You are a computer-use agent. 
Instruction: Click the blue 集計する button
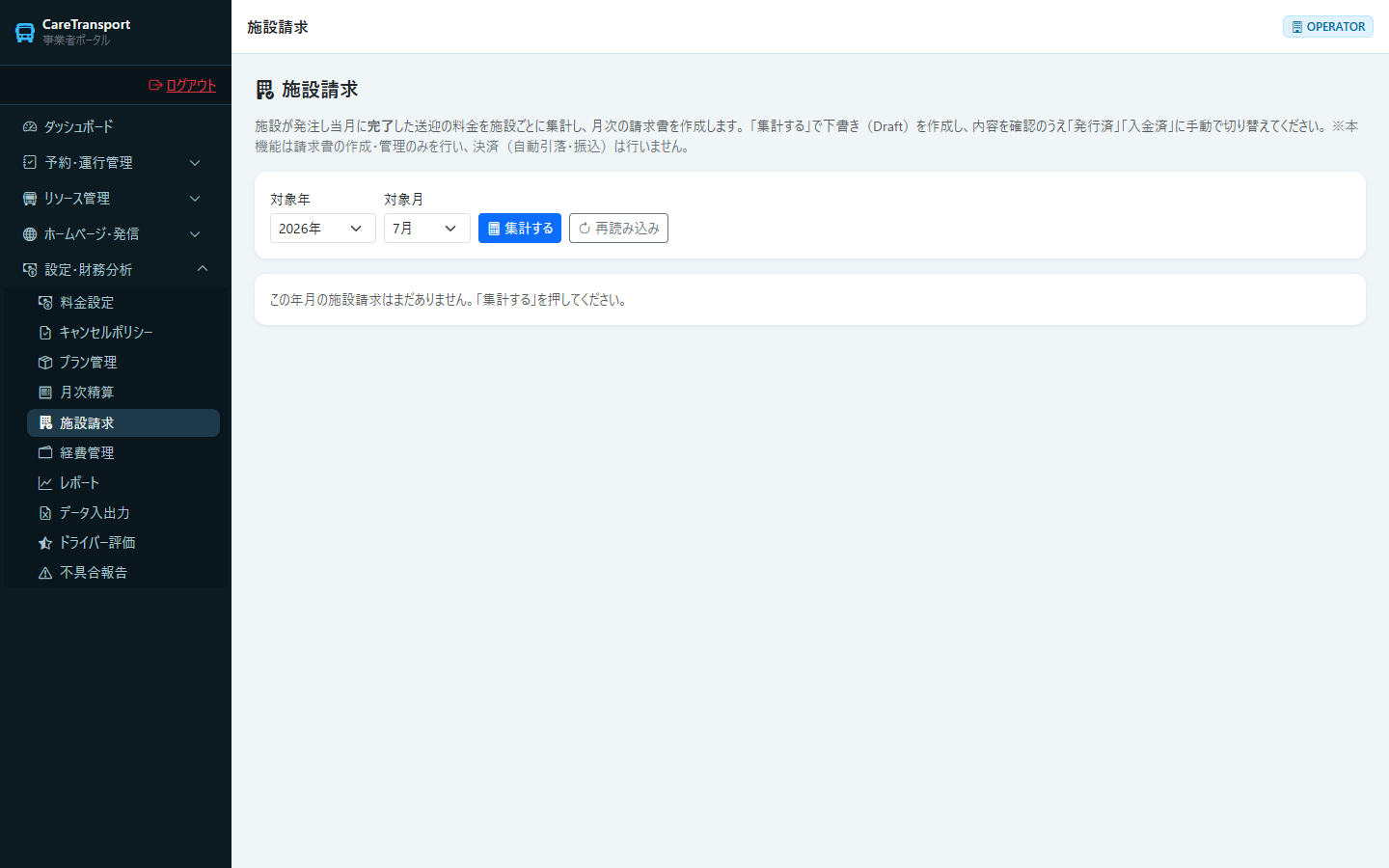520,228
